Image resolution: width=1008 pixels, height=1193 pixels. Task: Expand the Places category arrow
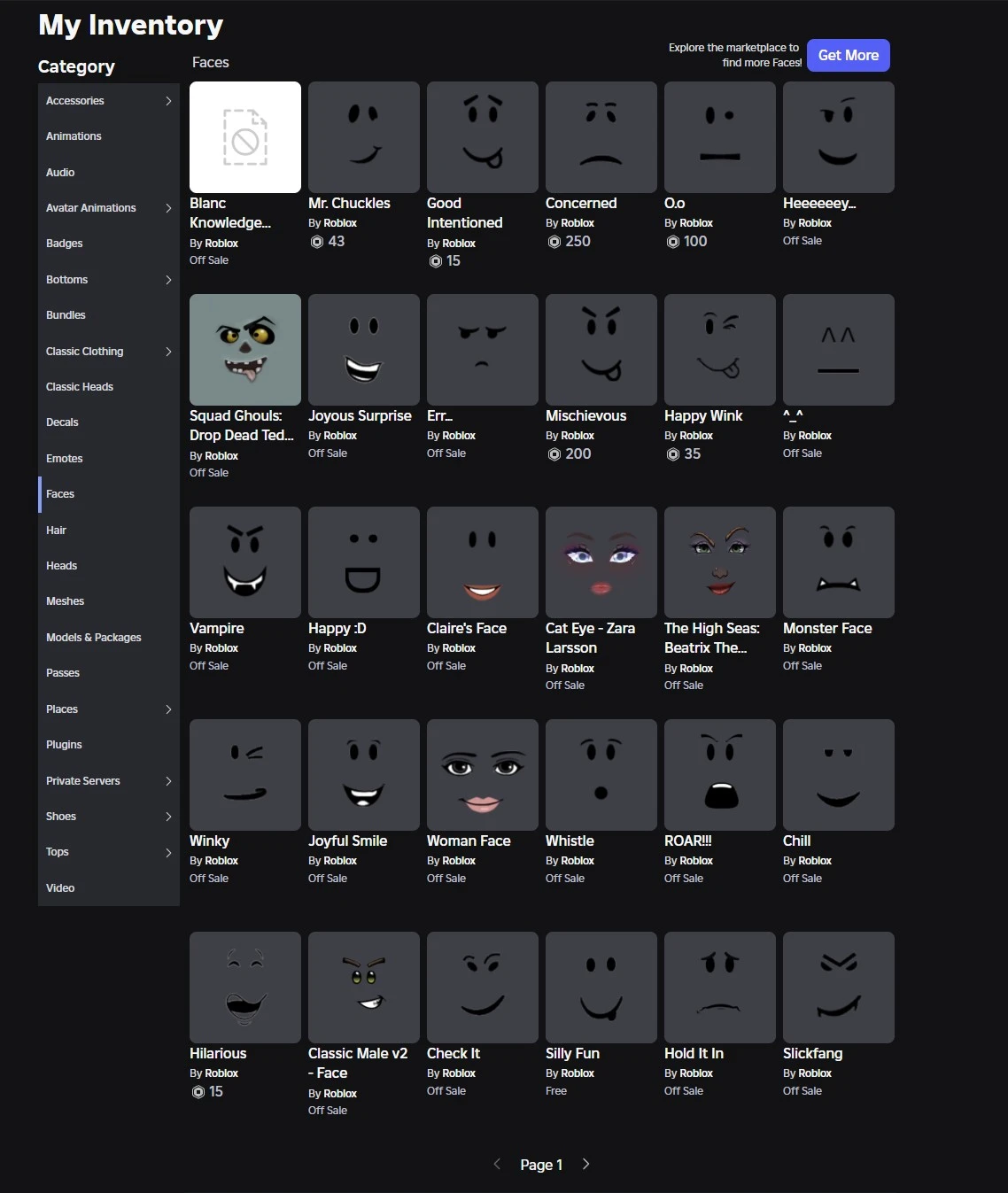pyautogui.click(x=168, y=709)
